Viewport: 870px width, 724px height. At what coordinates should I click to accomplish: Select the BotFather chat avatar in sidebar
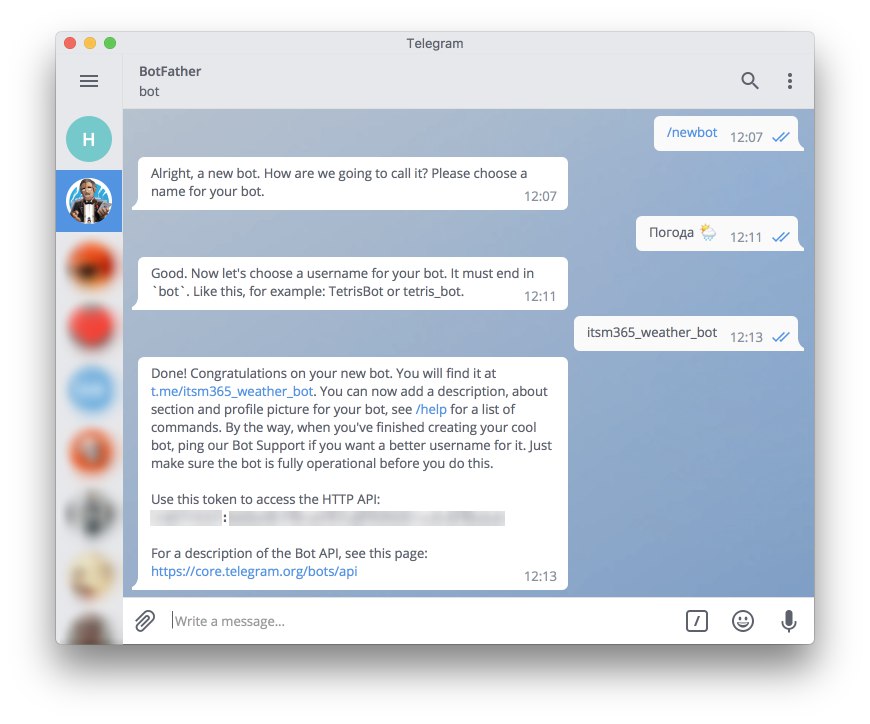tap(89, 201)
